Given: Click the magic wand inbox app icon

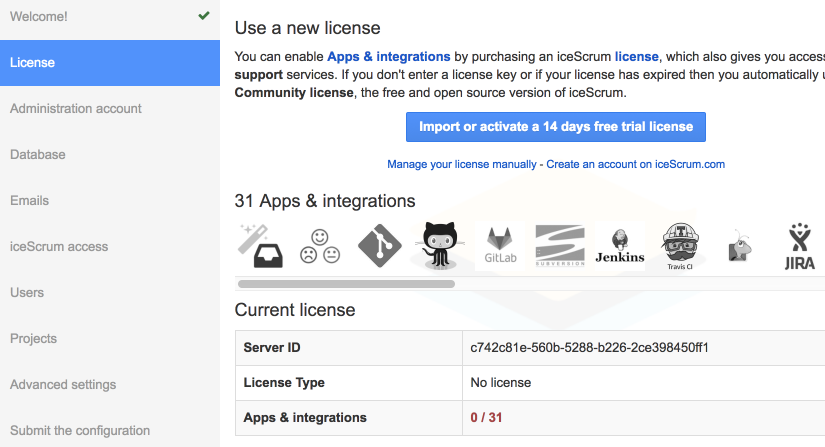Looking at the screenshot, I should click(x=258, y=246).
